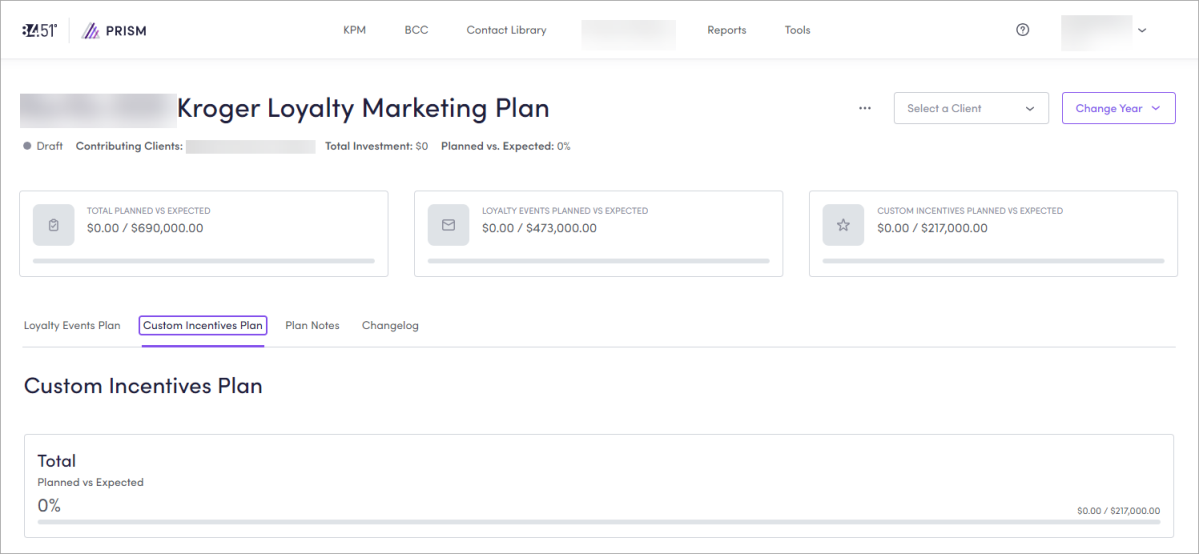Click Reports in the top navigation
Screen dimensions: 1199x554
click(726, 30)
